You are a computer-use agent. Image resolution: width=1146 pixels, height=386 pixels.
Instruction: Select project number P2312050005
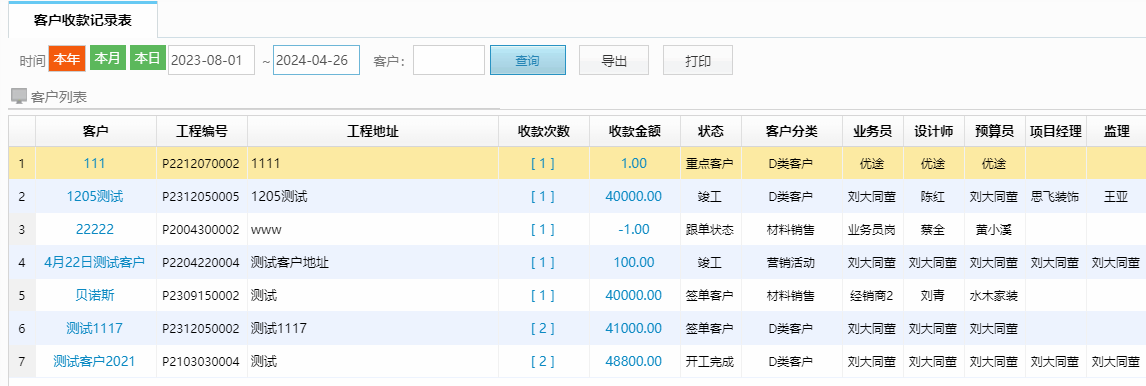(x=201, y=197)
